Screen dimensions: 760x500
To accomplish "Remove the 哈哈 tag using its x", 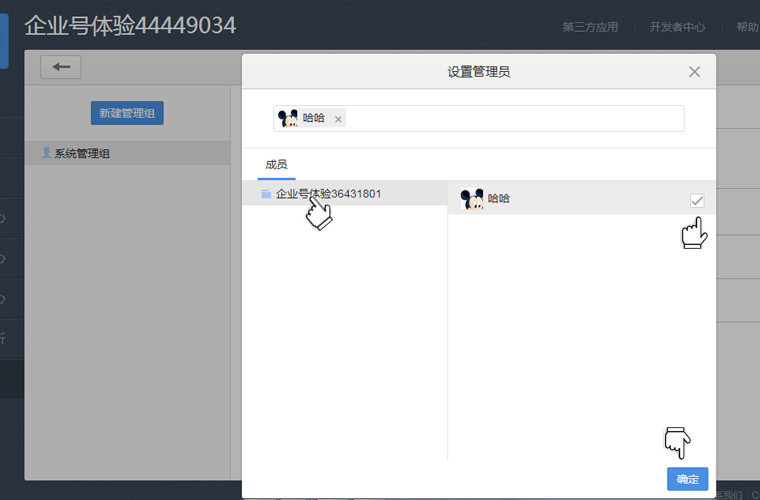I will pos(338,119).
